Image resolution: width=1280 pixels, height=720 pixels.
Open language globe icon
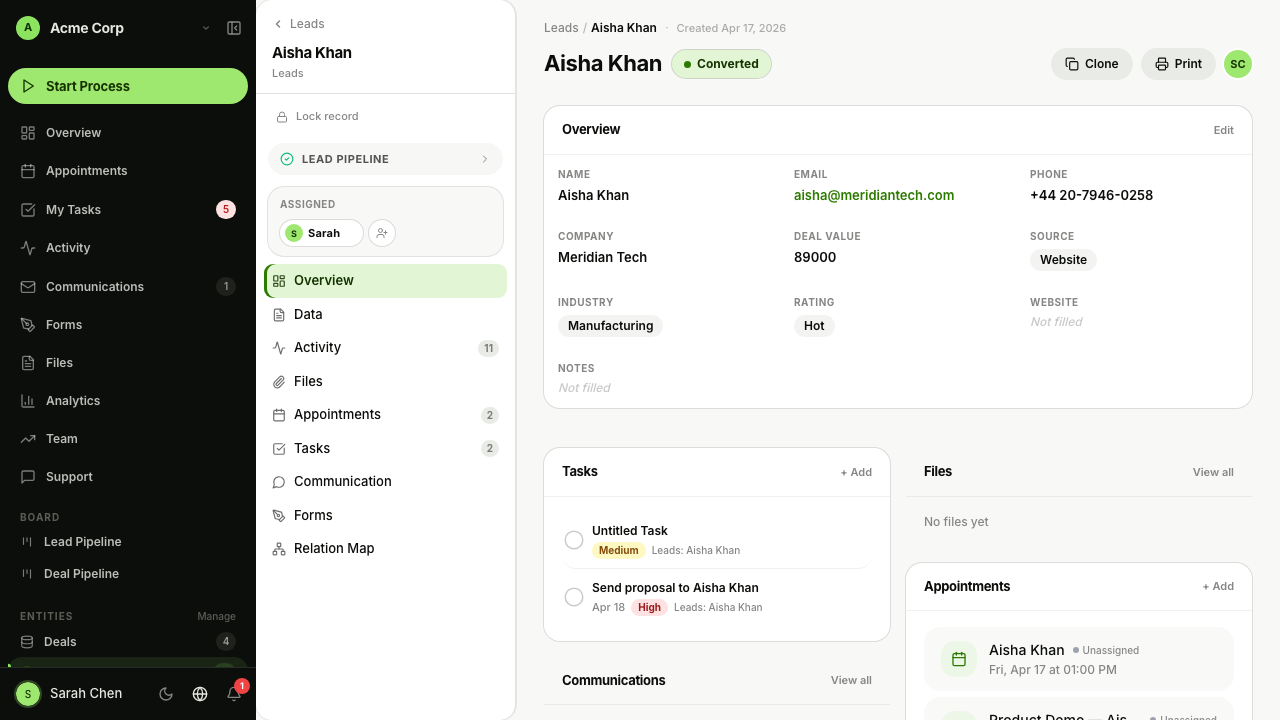(x=200, y=694)
